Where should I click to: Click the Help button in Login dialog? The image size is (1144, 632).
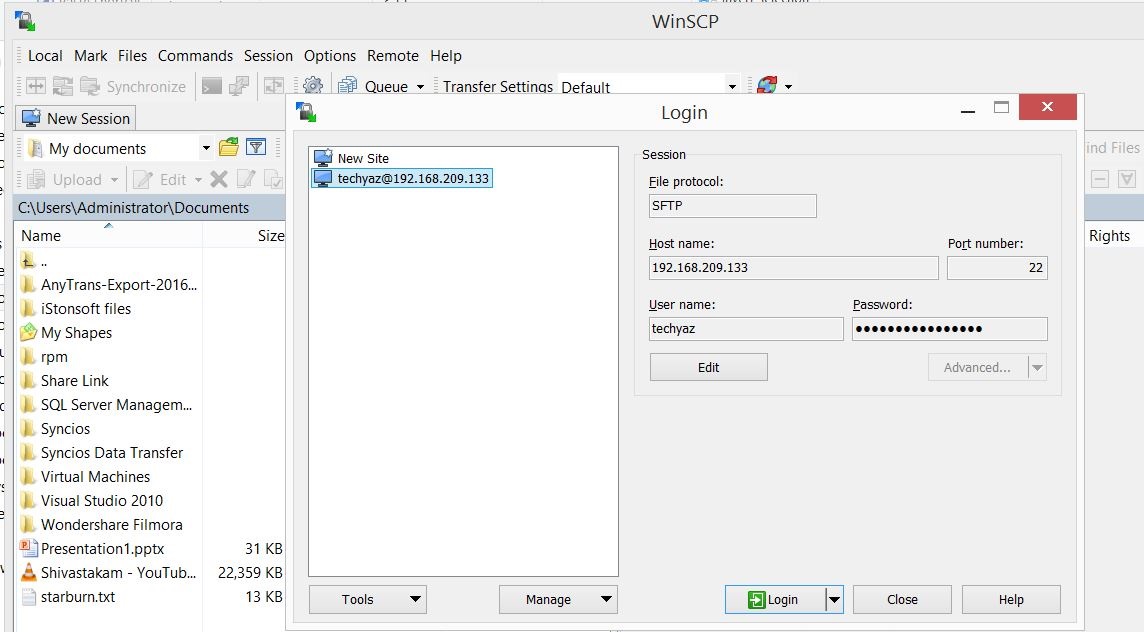click(1010, 599)
